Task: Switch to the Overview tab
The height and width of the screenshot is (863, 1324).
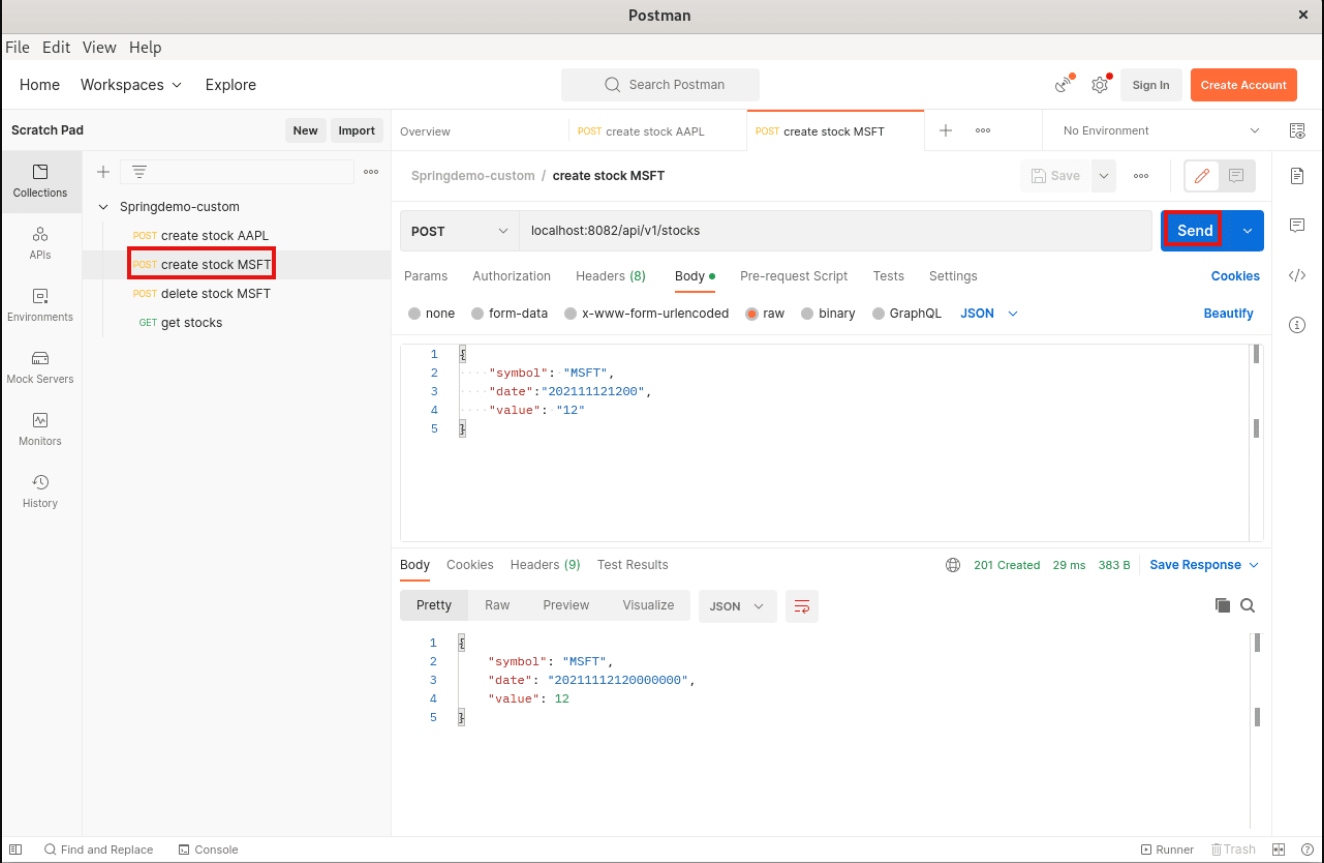Action: coord(425,131)
